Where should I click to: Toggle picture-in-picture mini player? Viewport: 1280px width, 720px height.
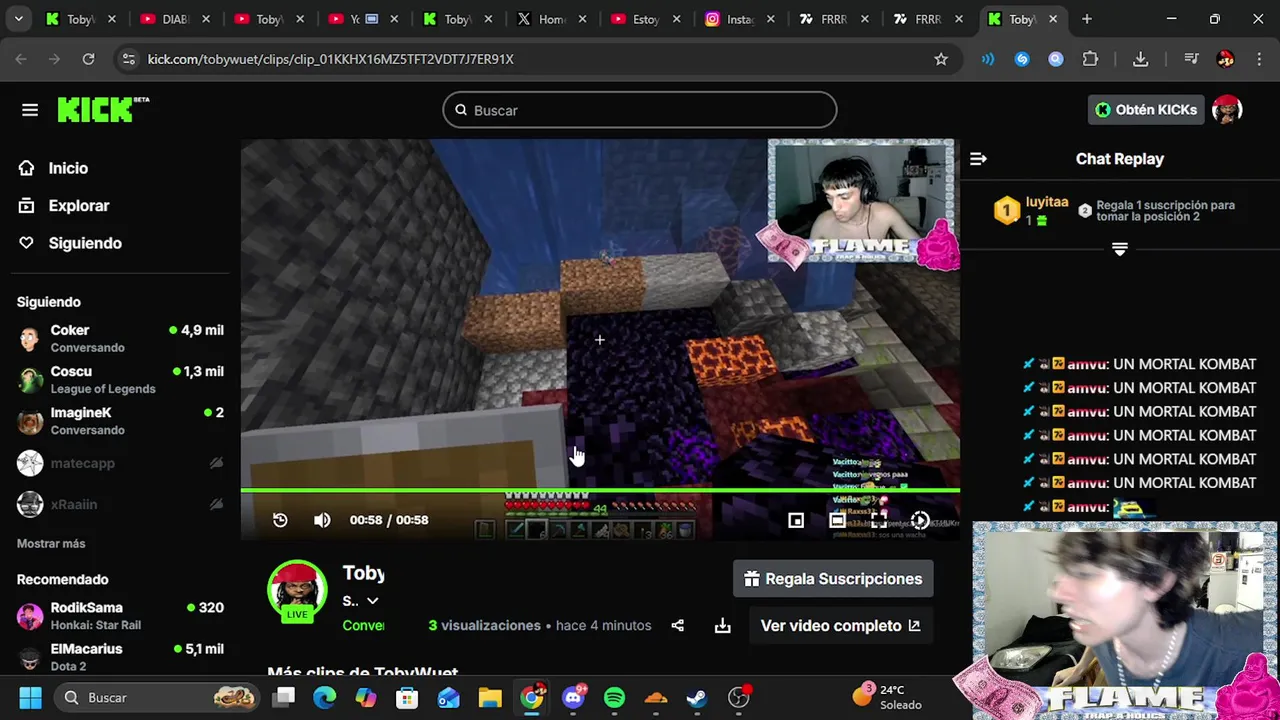796,520
